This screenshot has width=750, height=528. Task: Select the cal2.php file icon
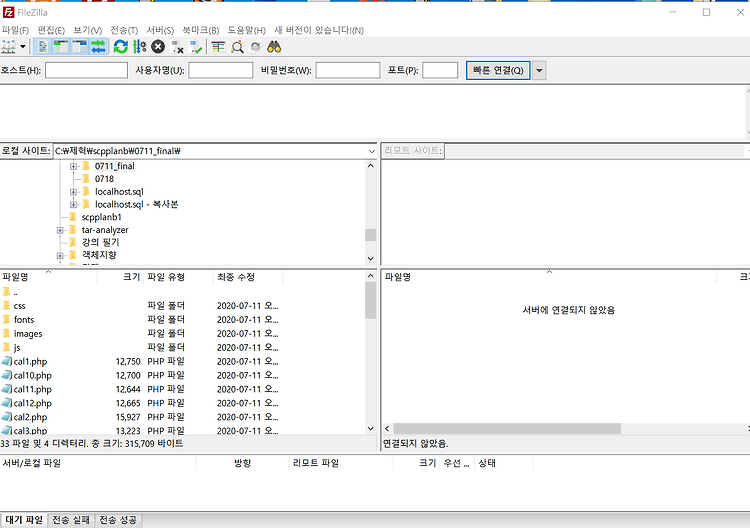tap(7, 417)
